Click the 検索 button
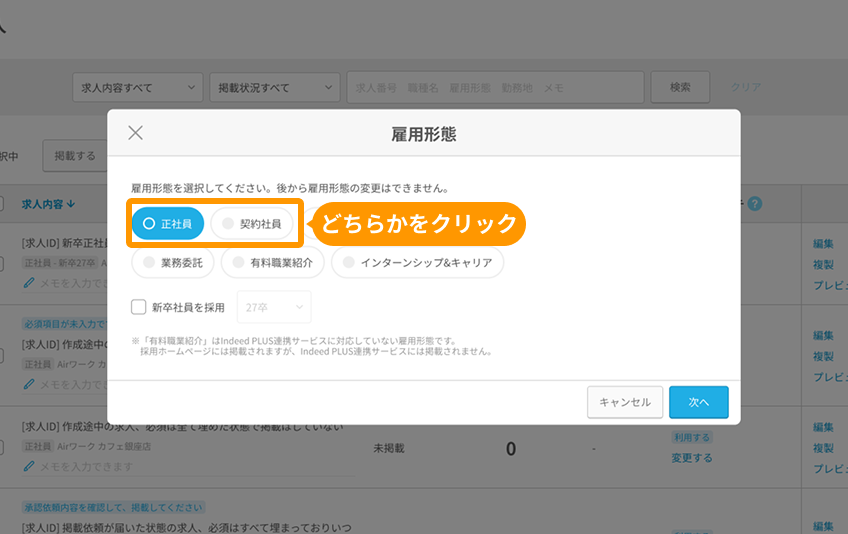 coord(680,87)
